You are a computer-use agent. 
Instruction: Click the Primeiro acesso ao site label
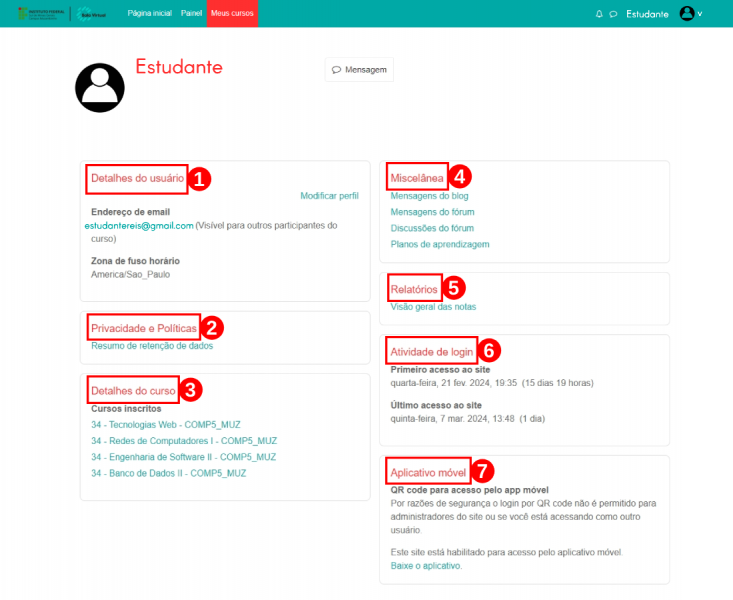[440, 370]
